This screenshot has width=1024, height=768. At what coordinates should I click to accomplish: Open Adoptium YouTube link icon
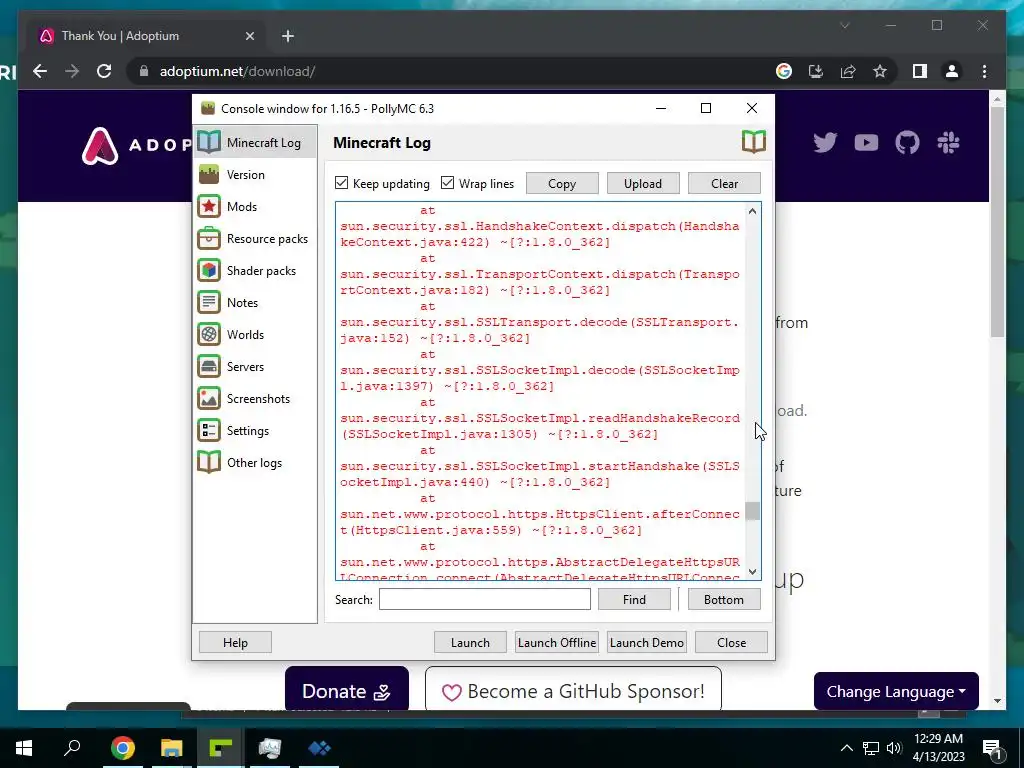tap(866, 142)
